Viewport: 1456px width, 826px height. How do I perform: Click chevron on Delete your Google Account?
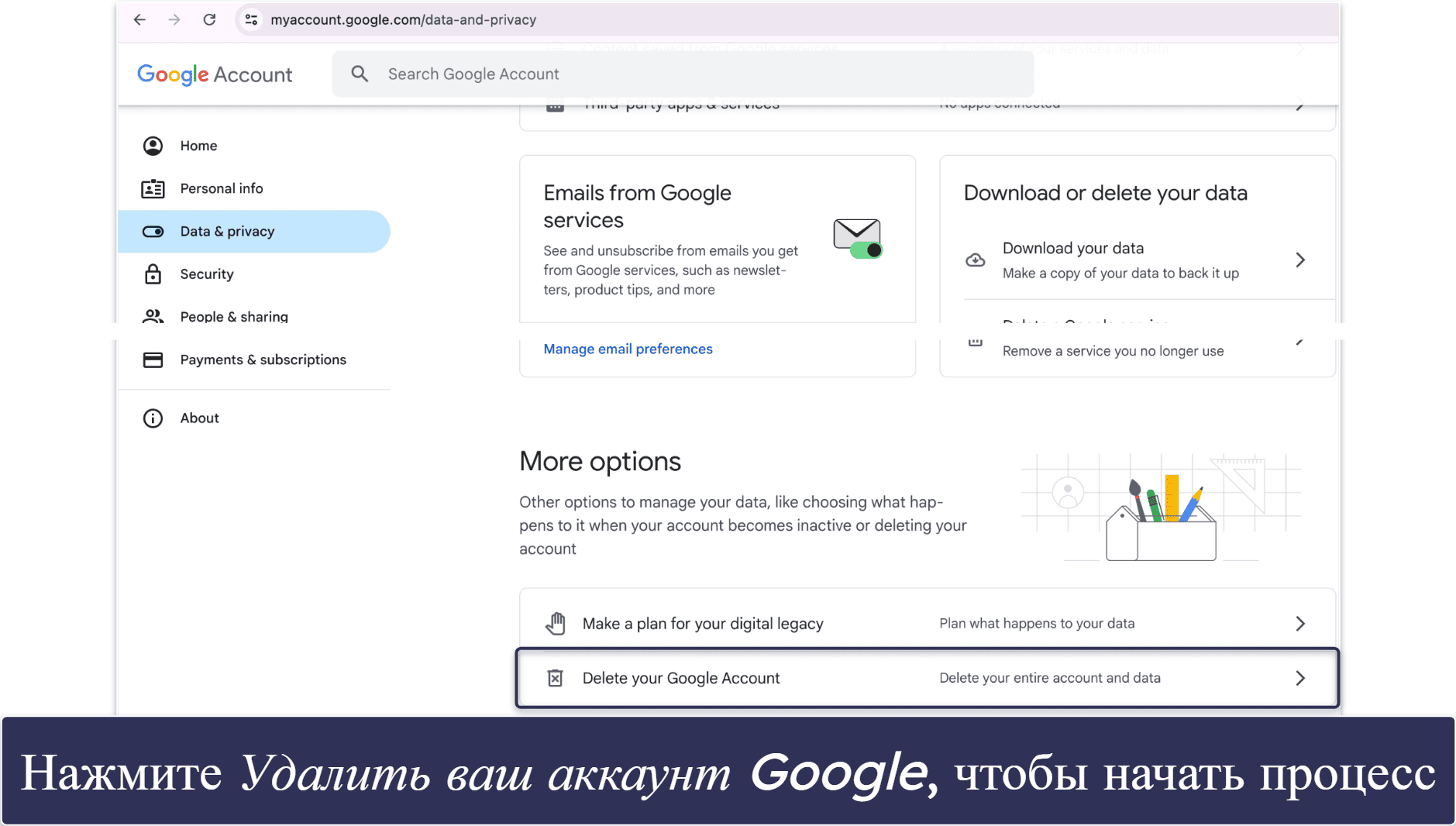1300,678
